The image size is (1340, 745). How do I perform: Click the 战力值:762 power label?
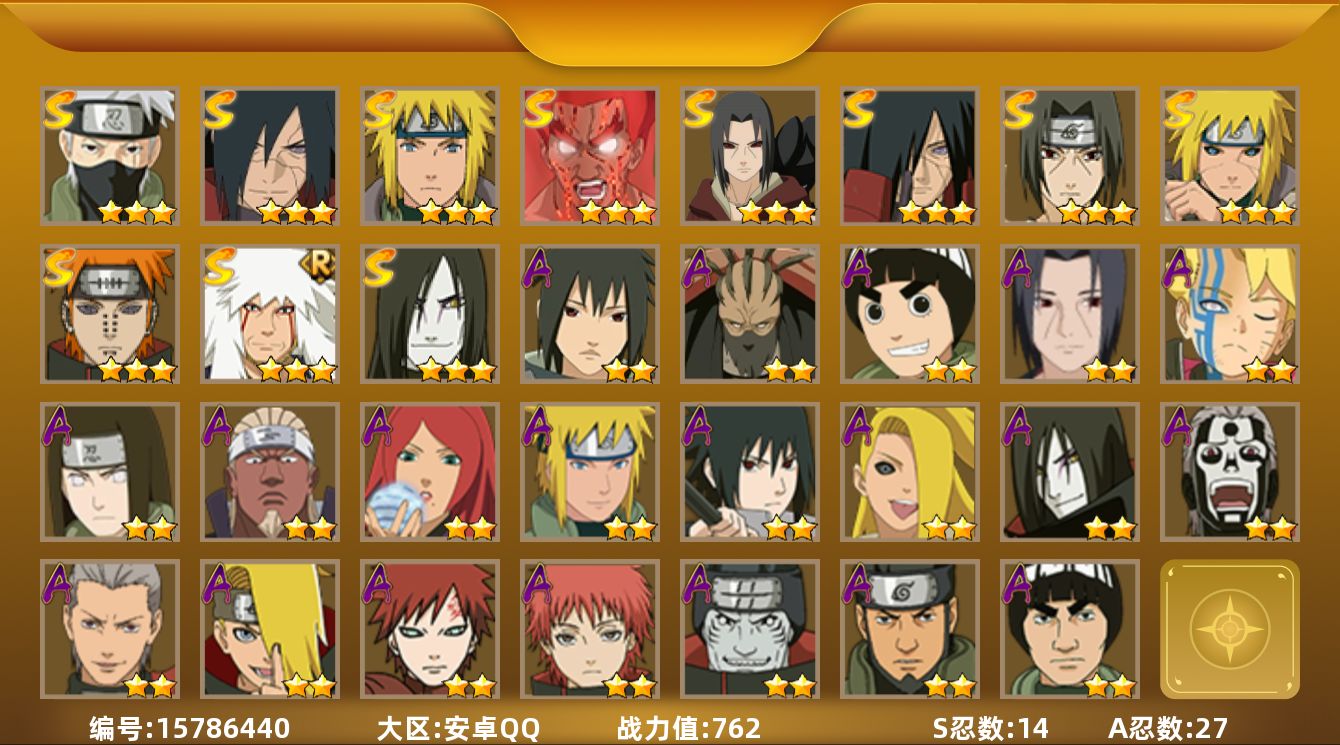click(689, 728)
